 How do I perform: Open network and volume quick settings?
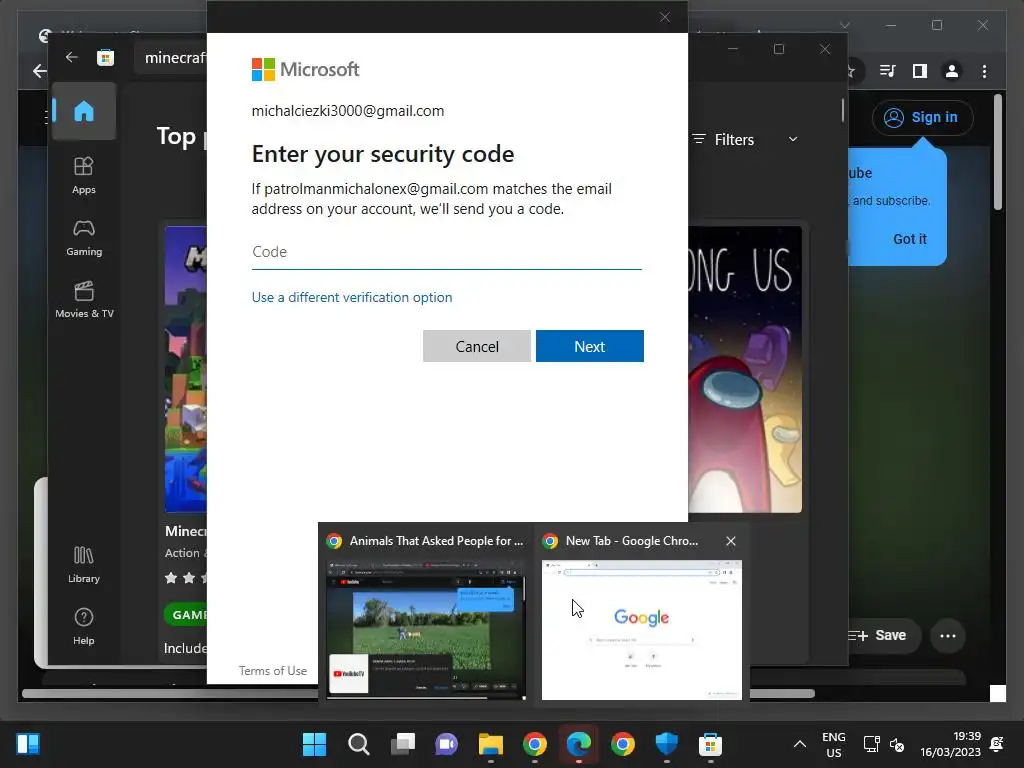884,744
